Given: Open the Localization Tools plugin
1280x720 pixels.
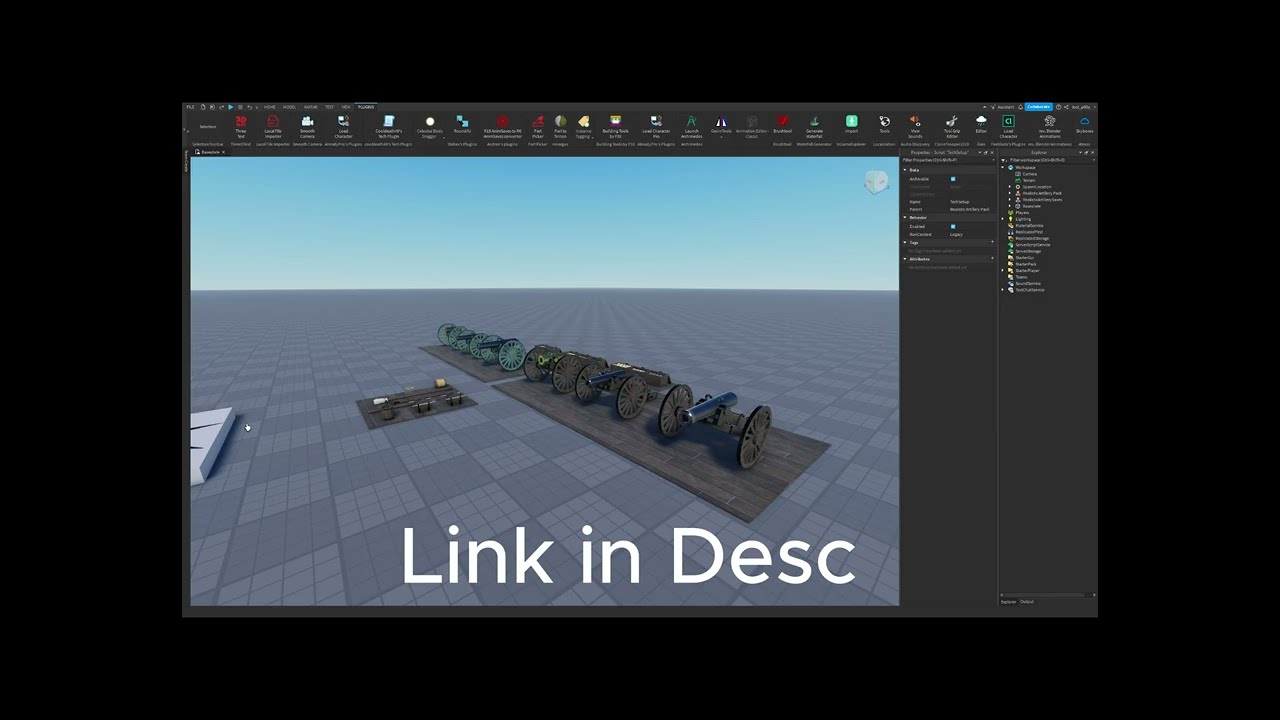Looking at the screenshot, I should click(884, 124).
